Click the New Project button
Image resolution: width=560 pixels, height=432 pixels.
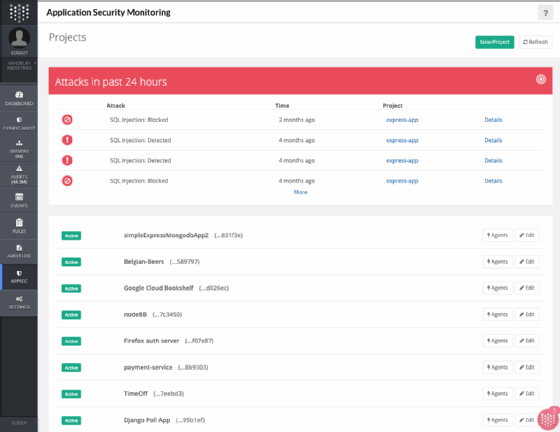(494, 42)
